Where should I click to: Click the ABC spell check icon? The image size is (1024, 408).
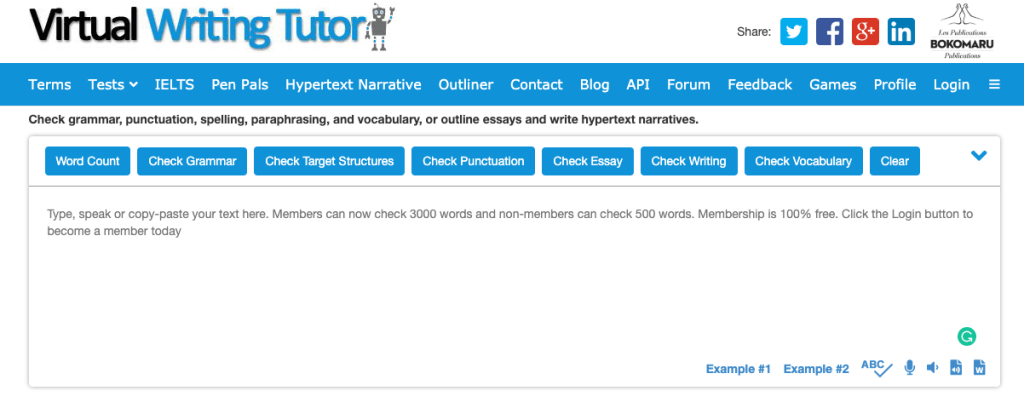[876, 368]
